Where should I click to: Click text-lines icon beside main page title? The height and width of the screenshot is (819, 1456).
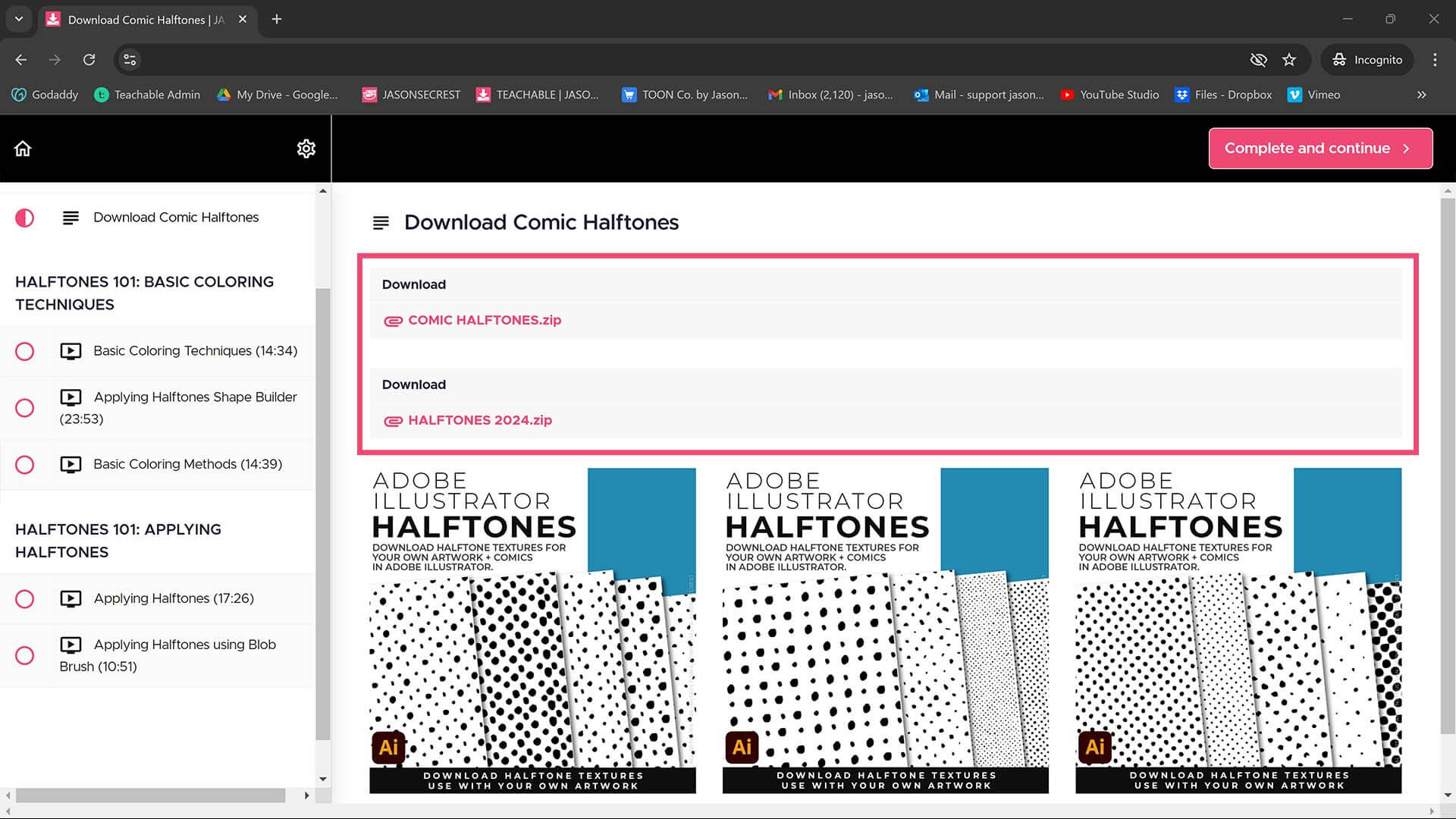coord(381,223)
